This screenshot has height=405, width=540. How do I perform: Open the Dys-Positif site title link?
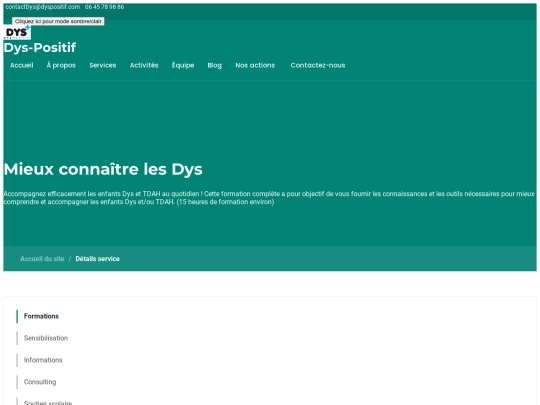[40, 48]
